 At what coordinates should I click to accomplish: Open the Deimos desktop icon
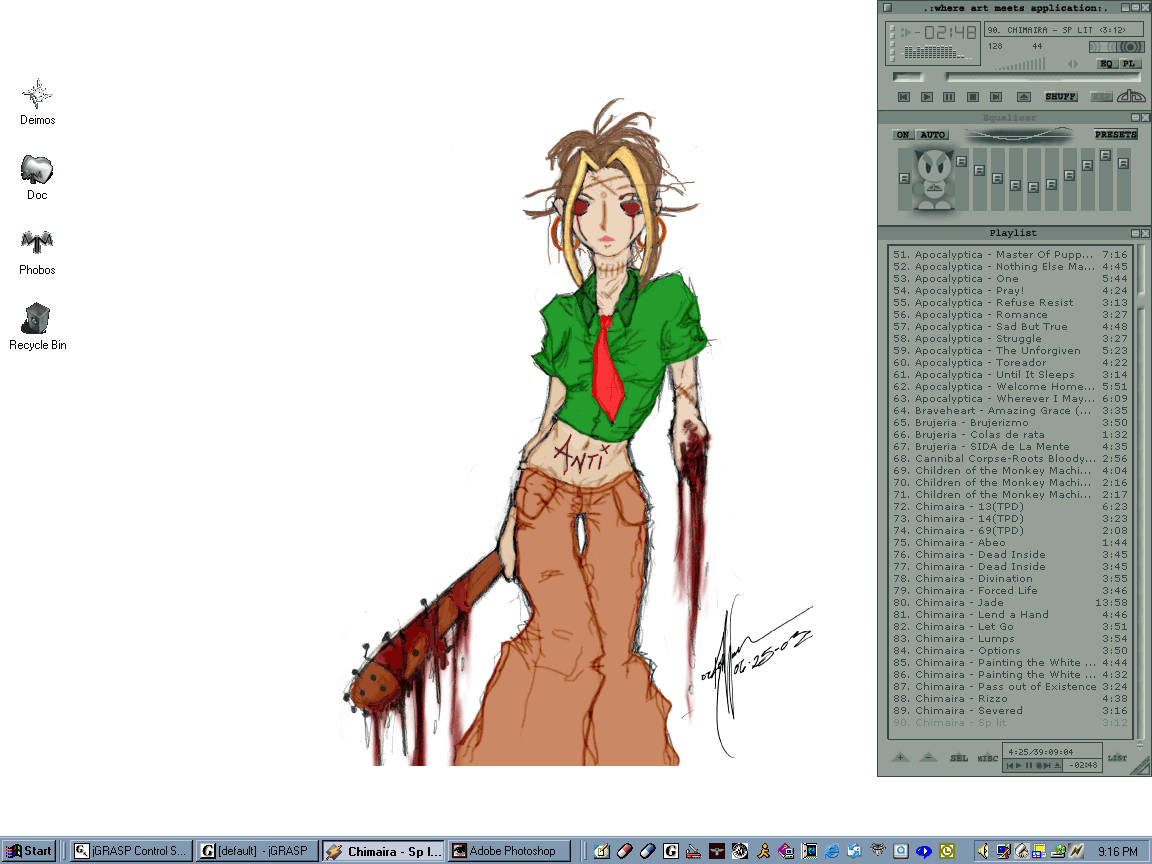coord(37,101)
